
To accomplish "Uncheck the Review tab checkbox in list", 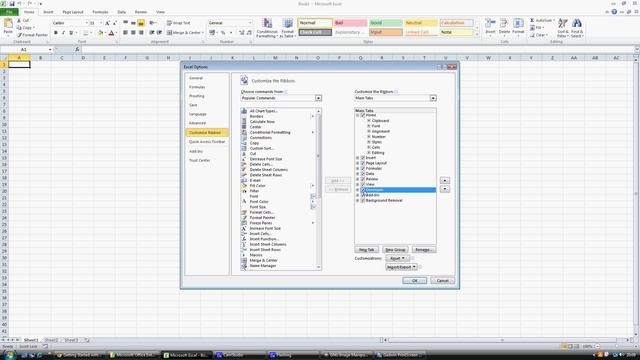I will tap(363, 179).
